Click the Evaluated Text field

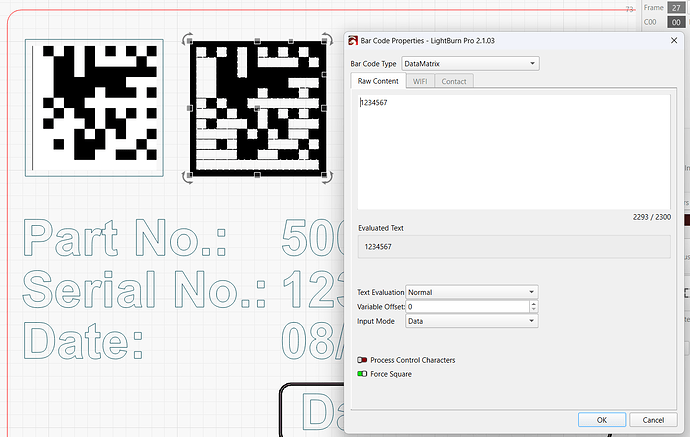pyautogui.click(x=514, y=246)
